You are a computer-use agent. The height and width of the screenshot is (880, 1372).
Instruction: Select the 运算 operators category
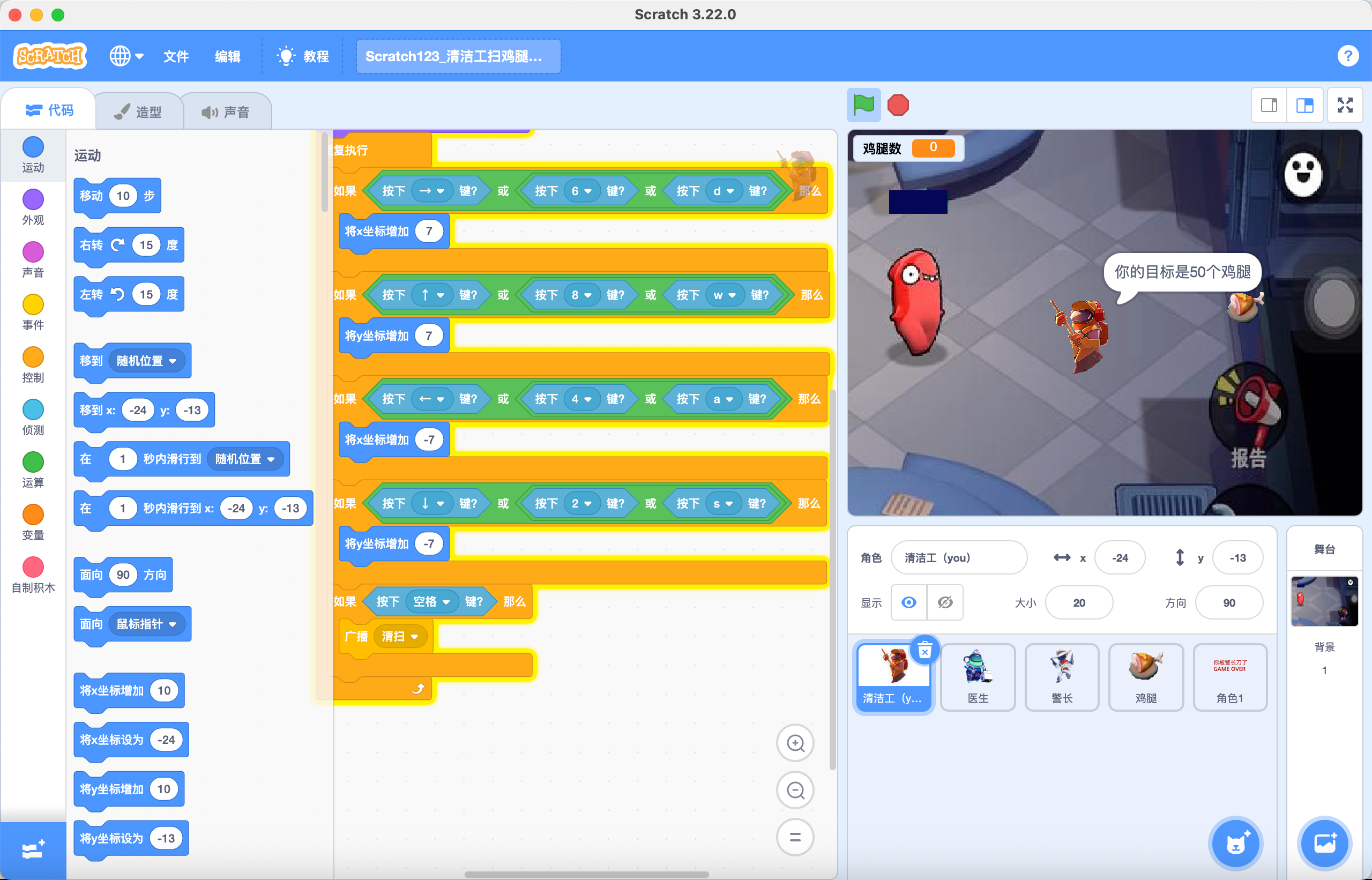(33, 469)
